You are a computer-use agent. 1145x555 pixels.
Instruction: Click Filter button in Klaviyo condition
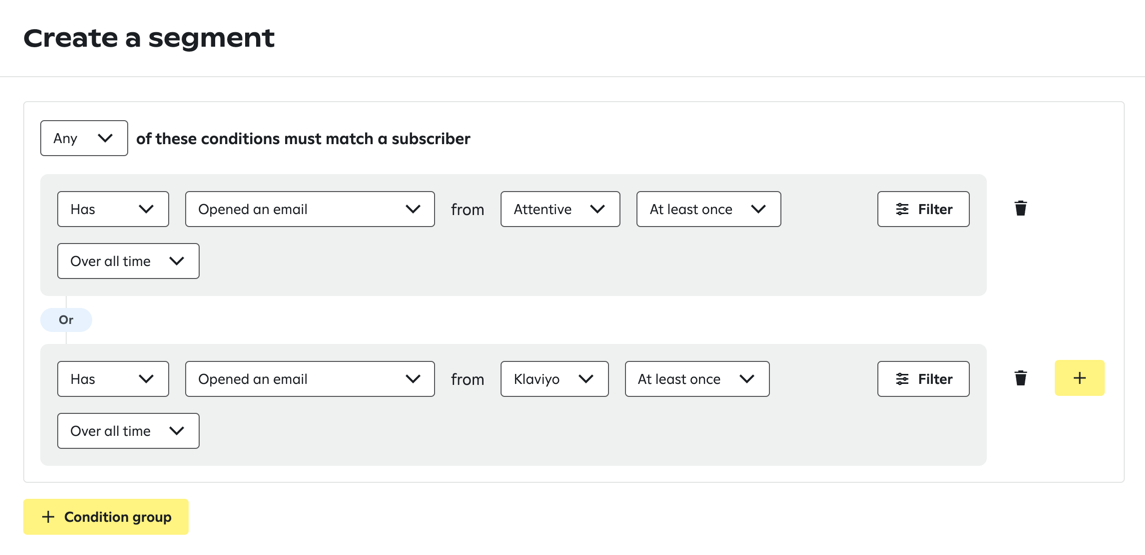923,379
